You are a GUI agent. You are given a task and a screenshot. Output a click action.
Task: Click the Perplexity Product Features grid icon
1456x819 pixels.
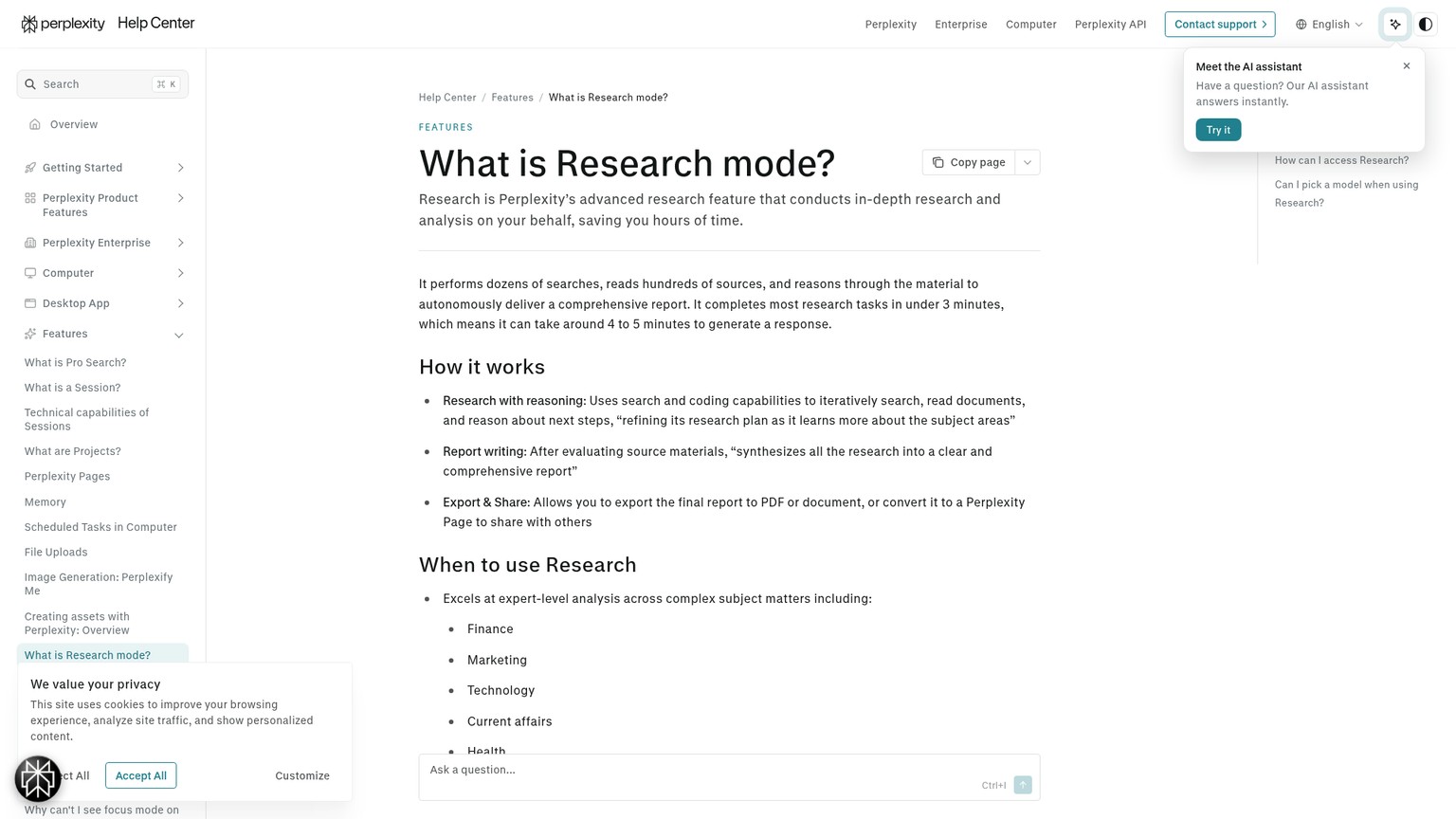[30, 198]
